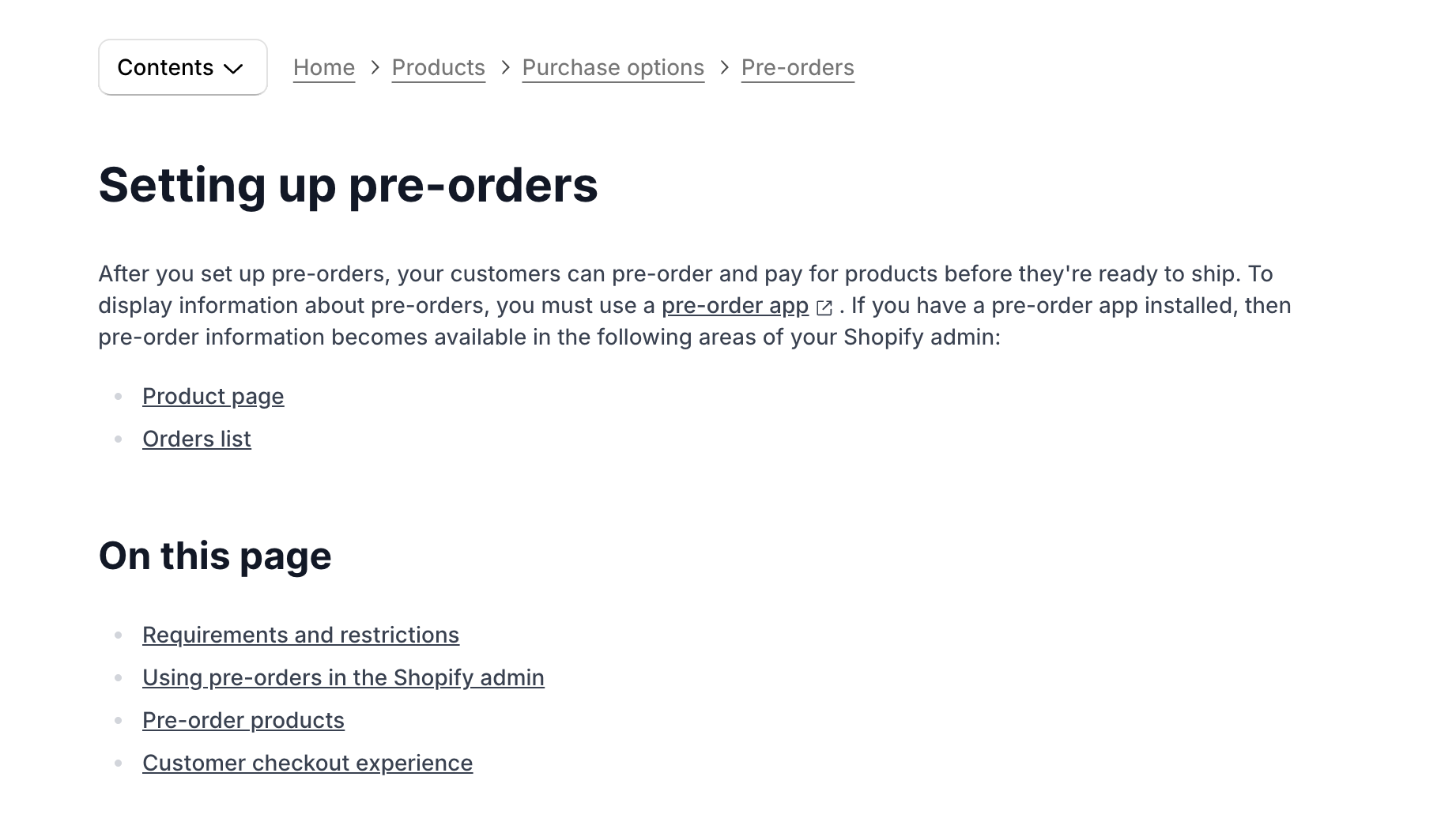
Task: Click the Setting up pre-orders heading
Action: (x=348, y=186)
